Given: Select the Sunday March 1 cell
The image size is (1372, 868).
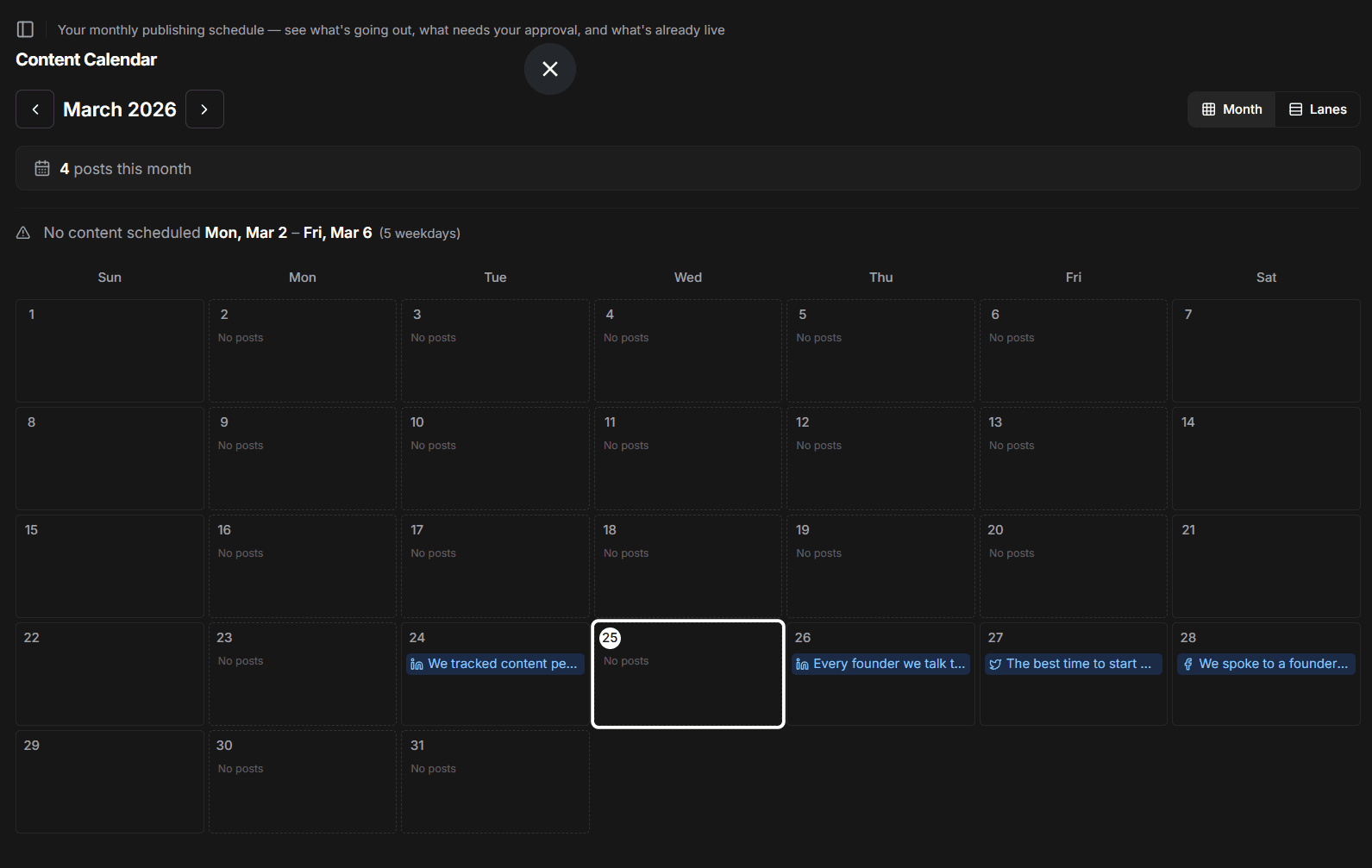Looking at the screenshot, I should click(x=110, y=351).
